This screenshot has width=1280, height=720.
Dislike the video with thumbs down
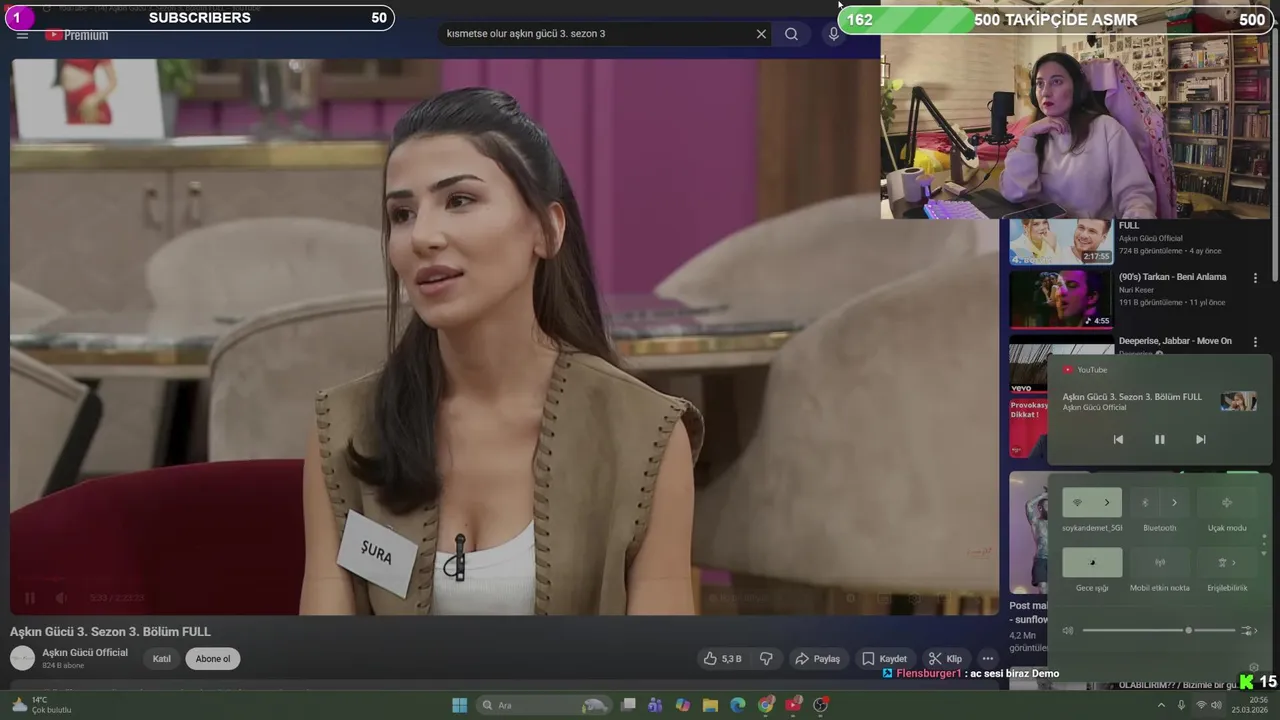click(x=766, y=659)
